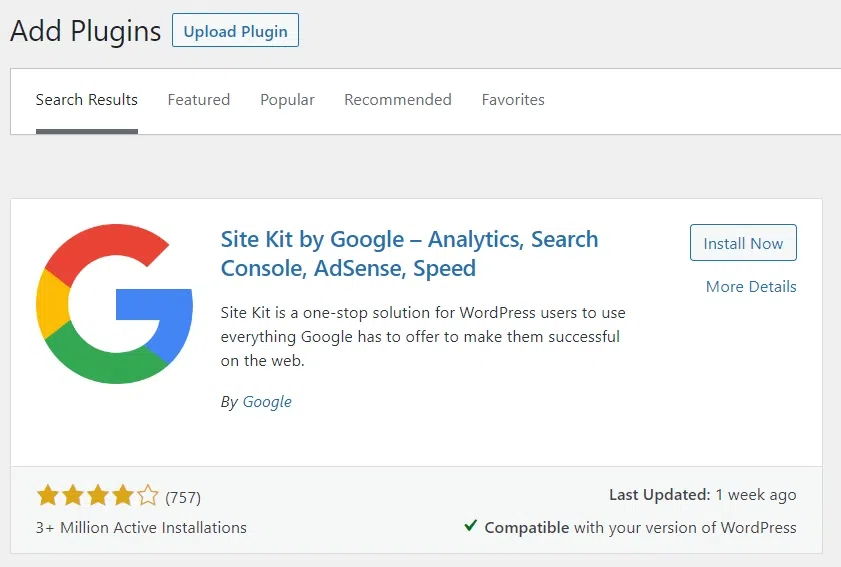Image resolution: width=841 pixels, height=567 pixels.
Task: Click the fourth rating star
Action: (x=122, y=495)
